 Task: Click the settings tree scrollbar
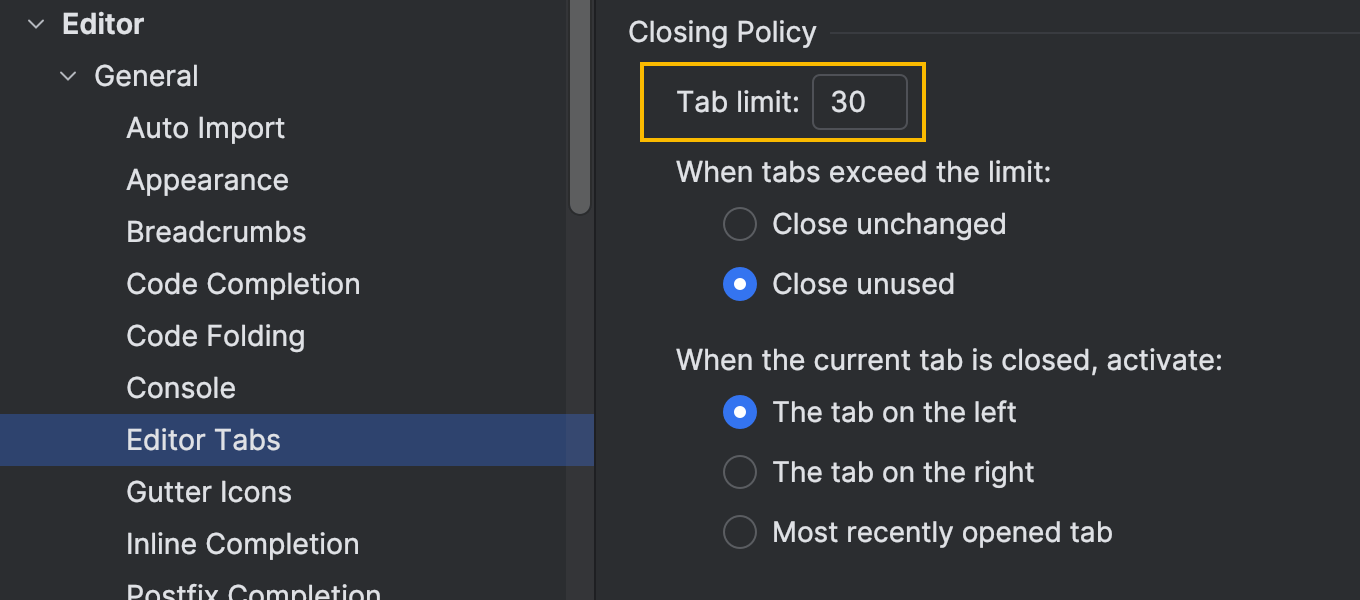(580, 110)
